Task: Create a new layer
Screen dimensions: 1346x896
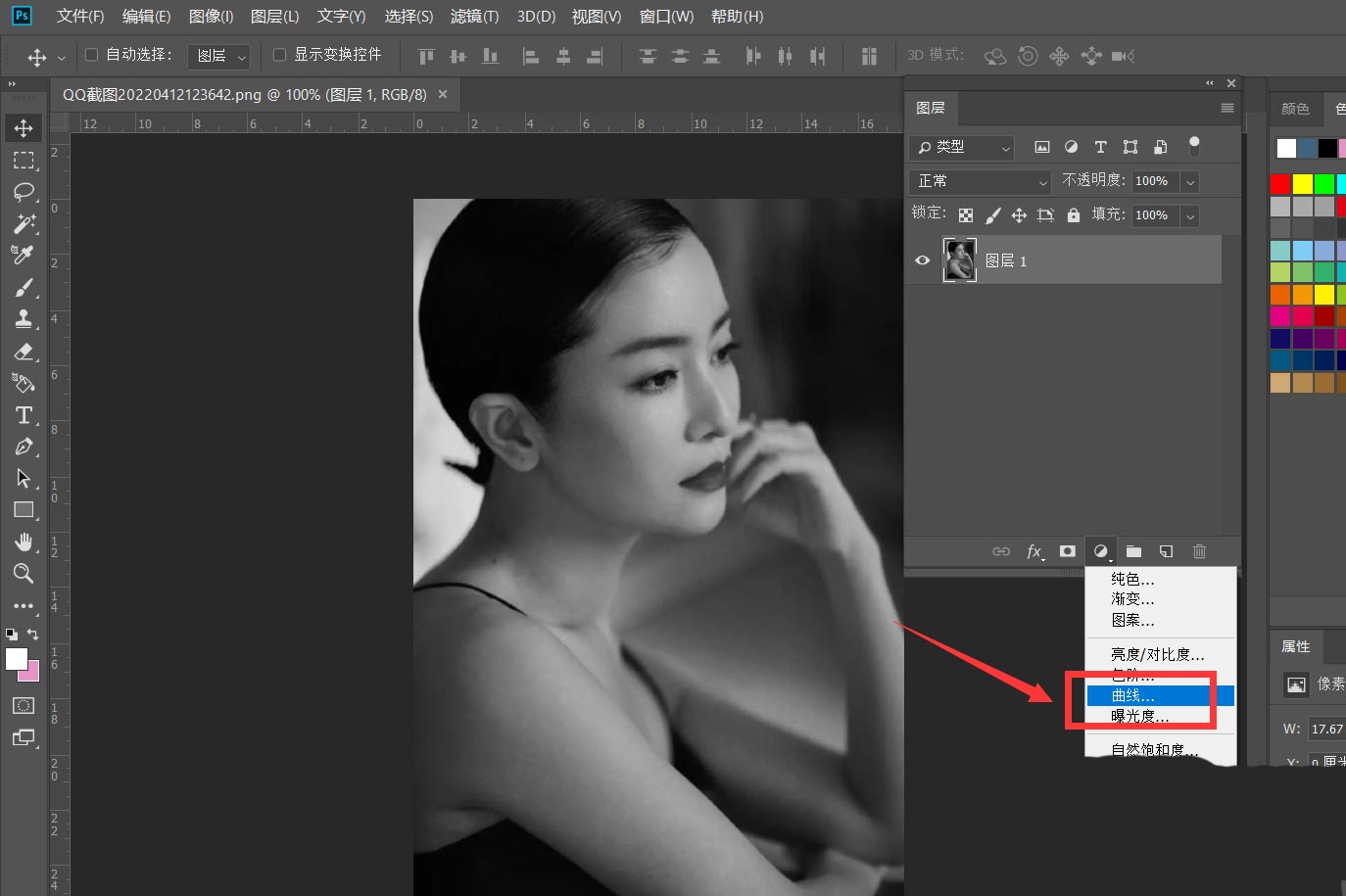Action: tap(1166, 551)
